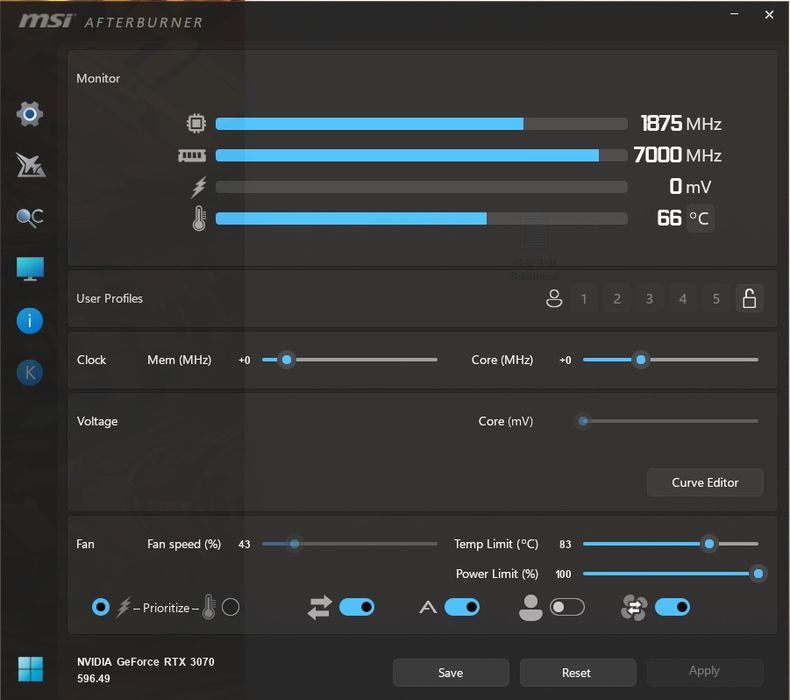Save the current settings
Screen dimensions: 790x700
[x=450, y=673]
